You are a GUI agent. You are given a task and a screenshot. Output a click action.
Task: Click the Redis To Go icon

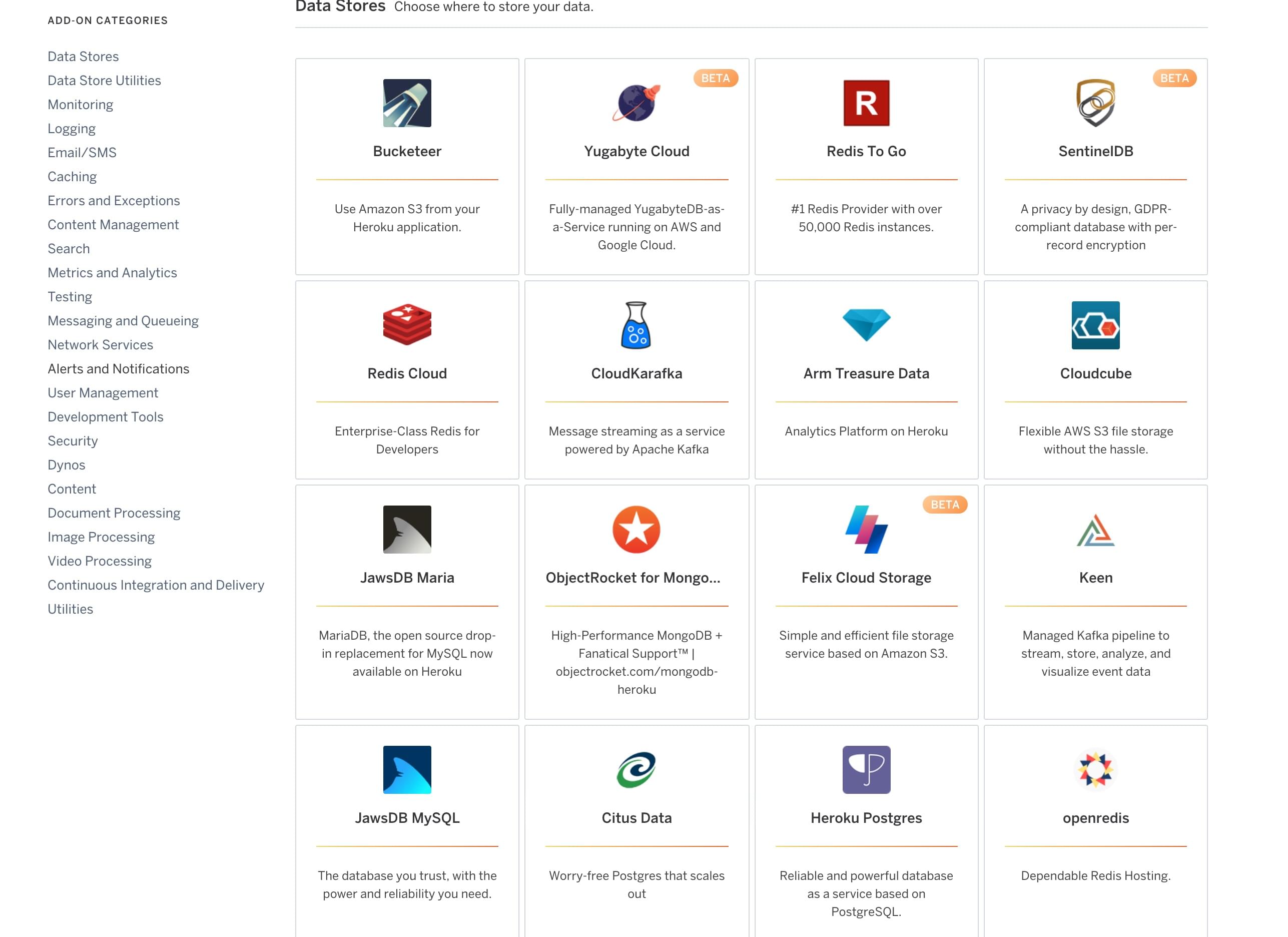(866, 103)
